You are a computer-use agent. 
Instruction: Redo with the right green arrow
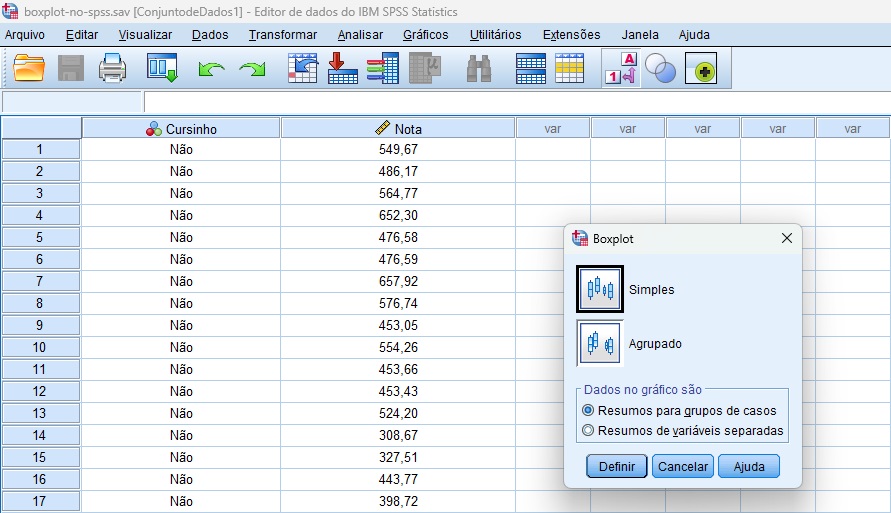tap(252, 69)
